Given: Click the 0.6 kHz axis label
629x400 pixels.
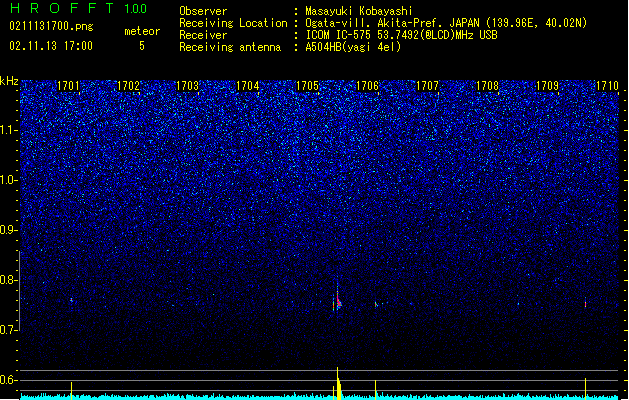Looking at the screenshot, I should 9,380.
